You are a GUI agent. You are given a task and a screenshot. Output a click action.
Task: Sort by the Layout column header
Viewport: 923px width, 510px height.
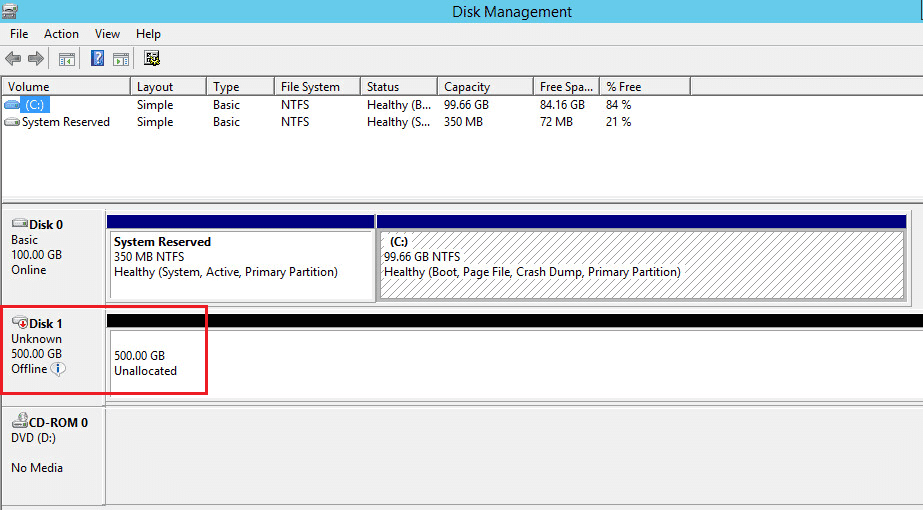click(168, 87)
